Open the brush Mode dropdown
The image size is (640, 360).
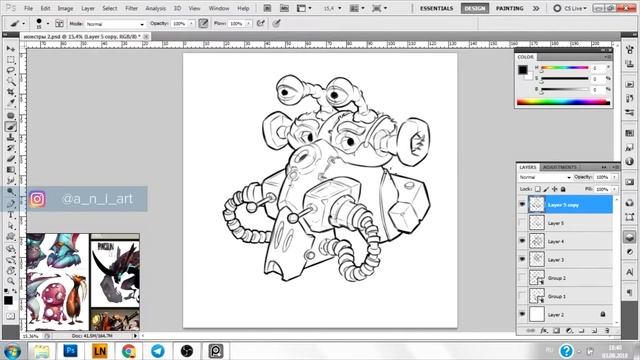(x=116, y=24)
